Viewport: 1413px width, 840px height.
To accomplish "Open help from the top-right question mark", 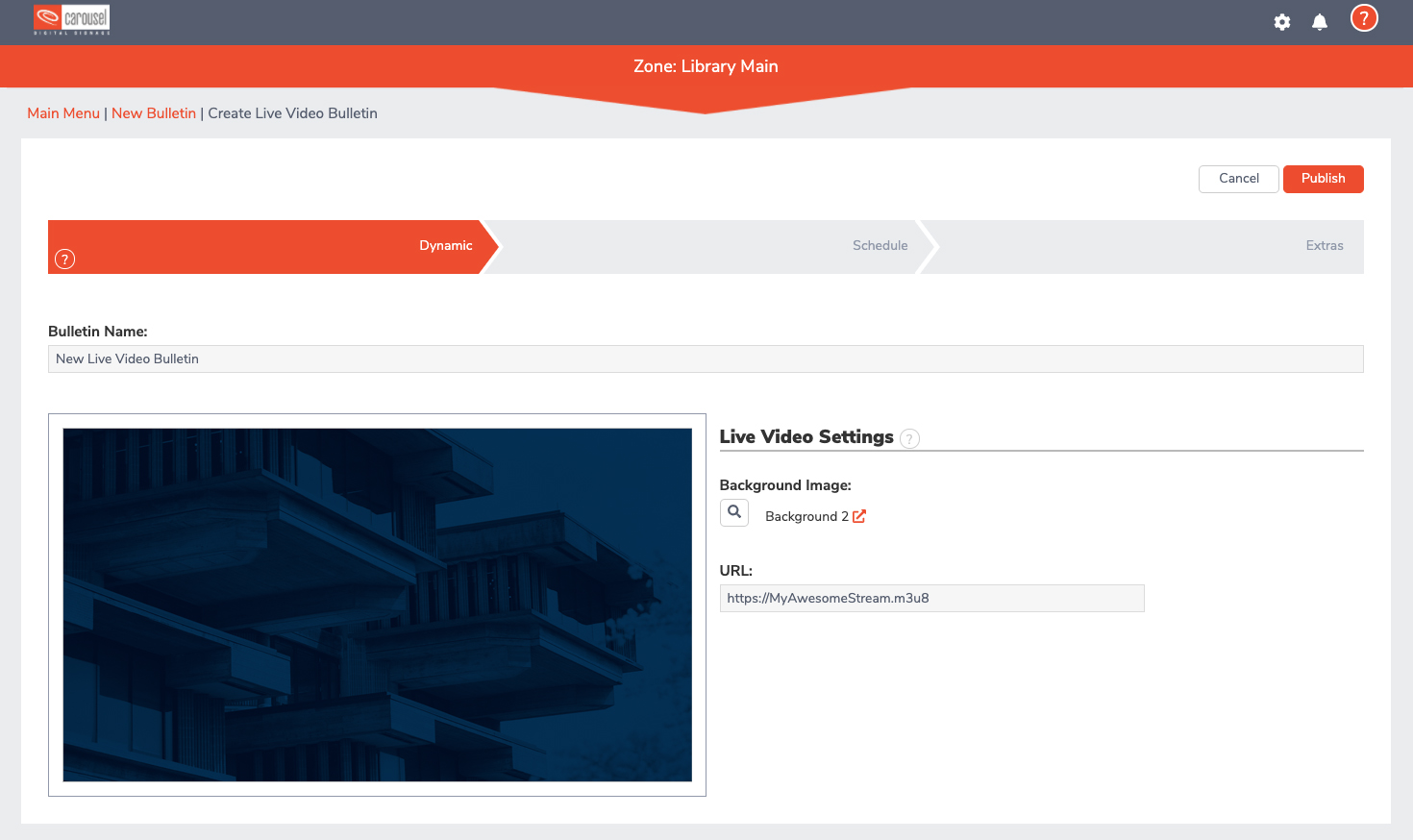I will point(1363,18).
